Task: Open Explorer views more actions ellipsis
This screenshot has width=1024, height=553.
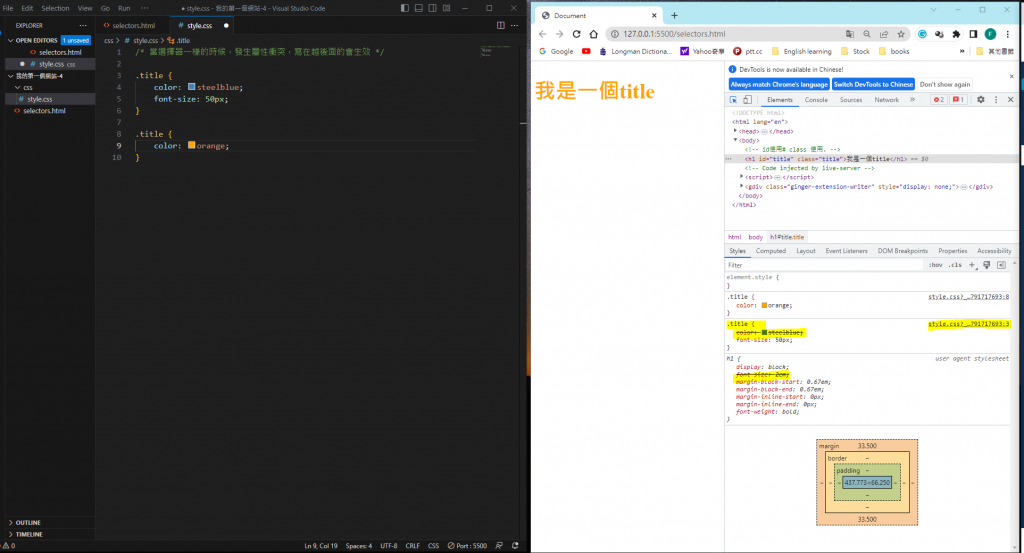Action: pyautogui.click(x=83, y=25)
